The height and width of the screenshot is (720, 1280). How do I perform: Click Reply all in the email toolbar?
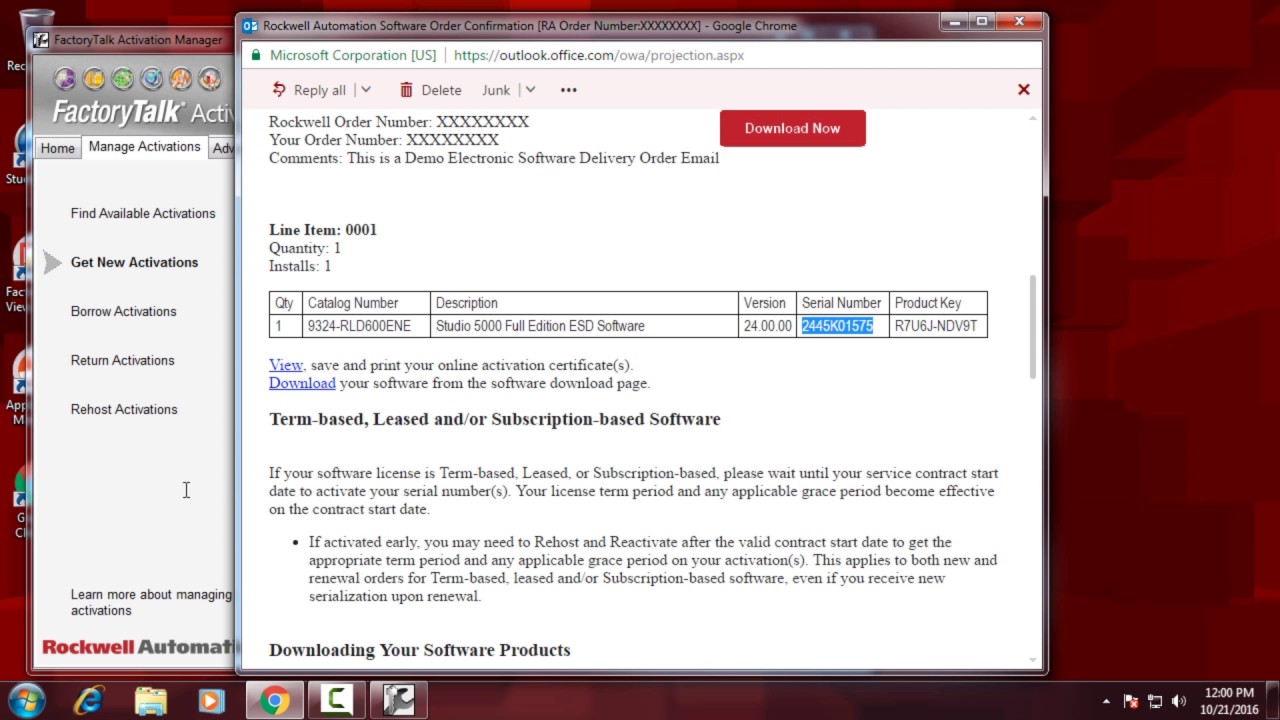(309, 90)
